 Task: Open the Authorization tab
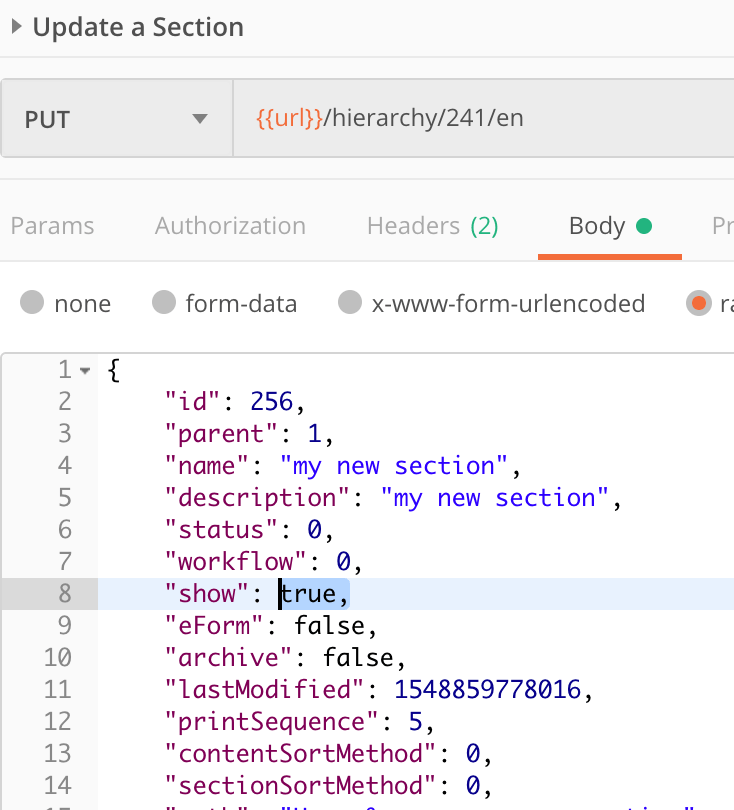coord(230,226)
